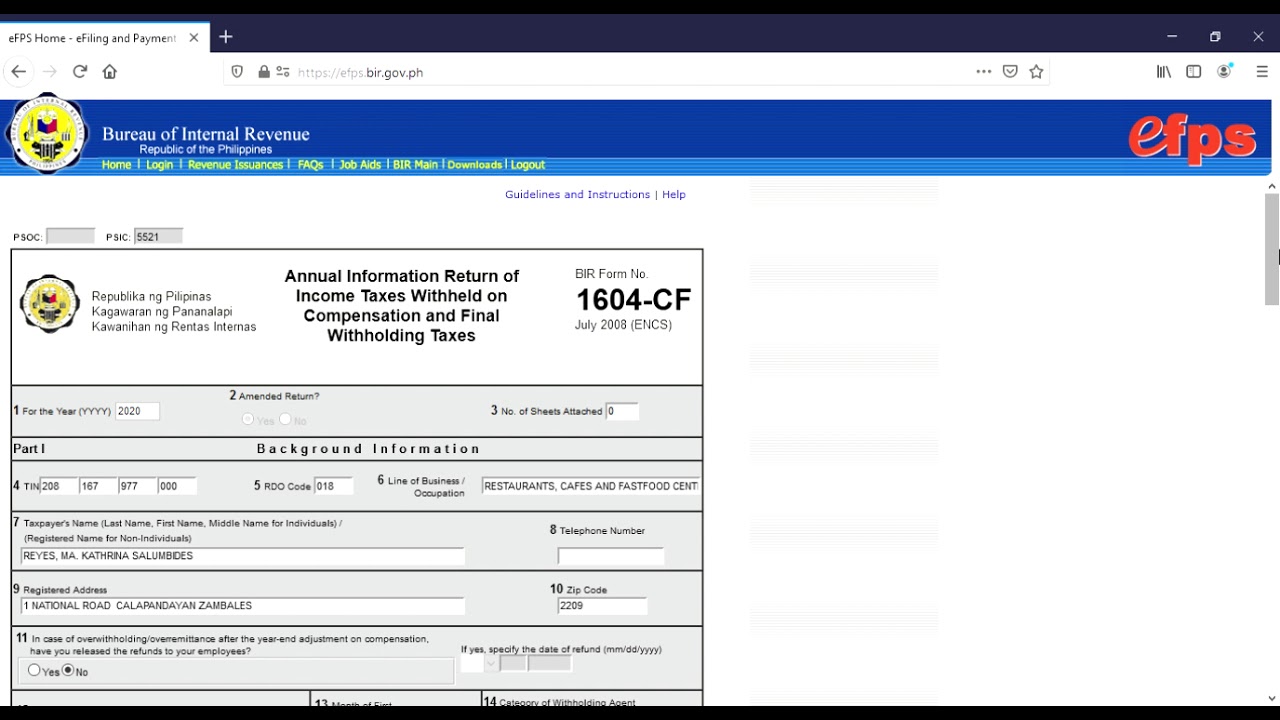The image size is (1280, 720).
Task: Open the BIR Main menu link
Action: [415, 165]
